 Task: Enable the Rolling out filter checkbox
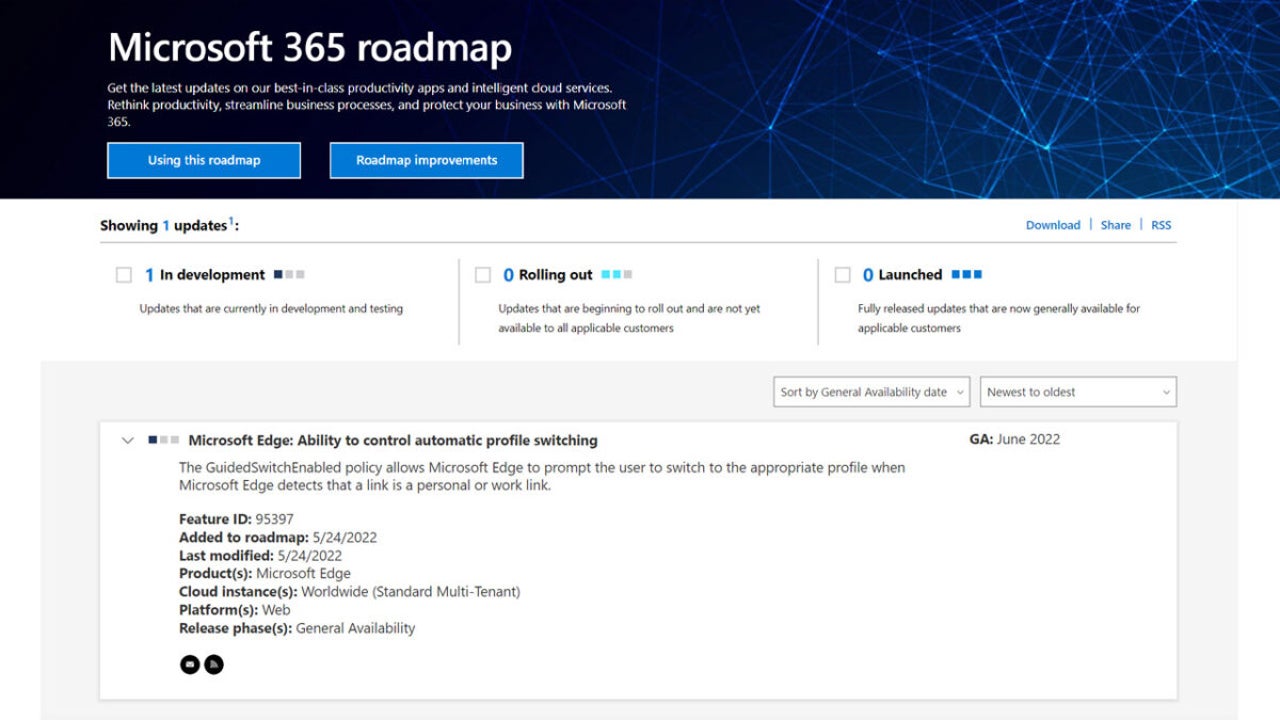pos(483,275)
